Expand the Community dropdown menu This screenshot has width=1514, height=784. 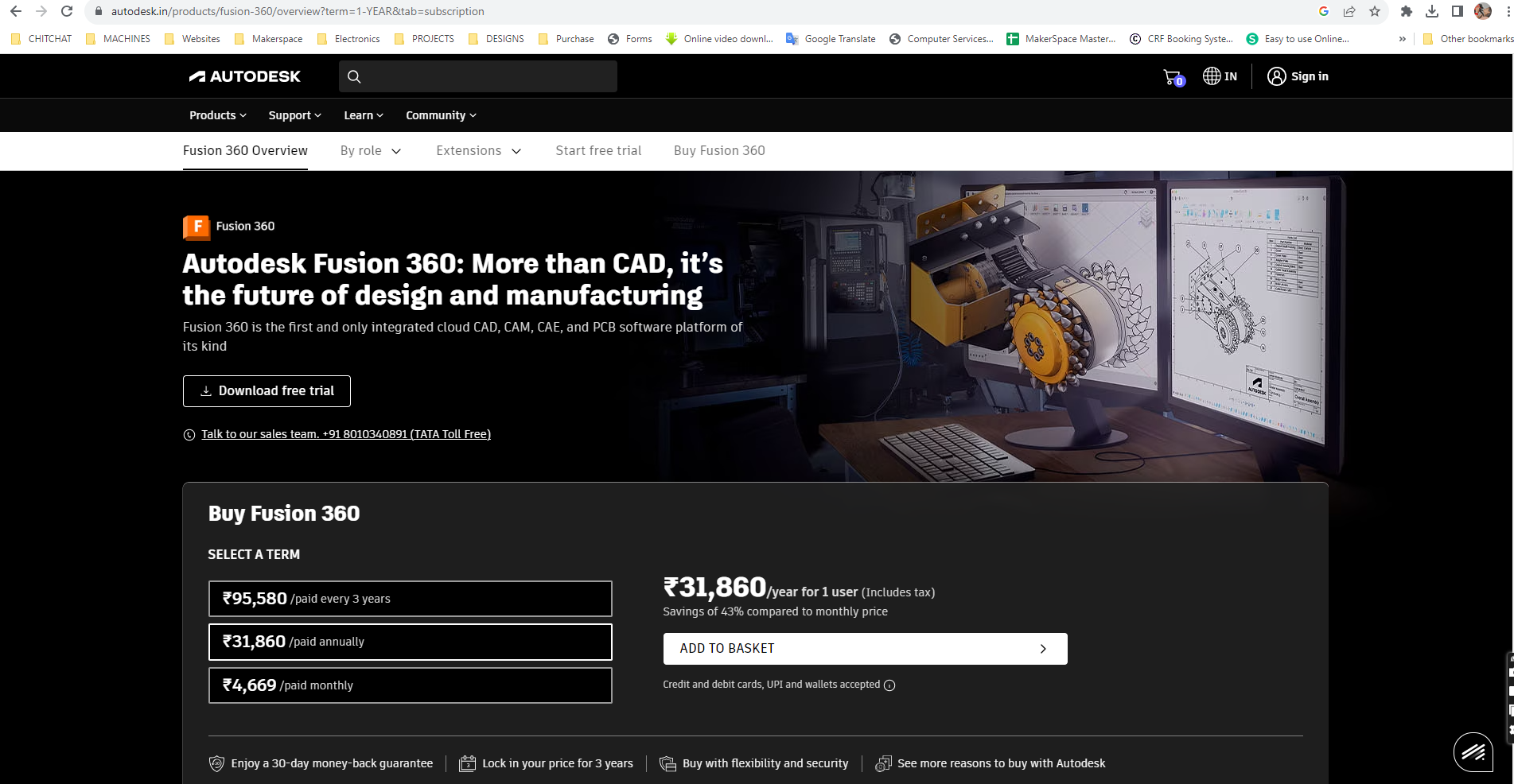pos(442,115)
